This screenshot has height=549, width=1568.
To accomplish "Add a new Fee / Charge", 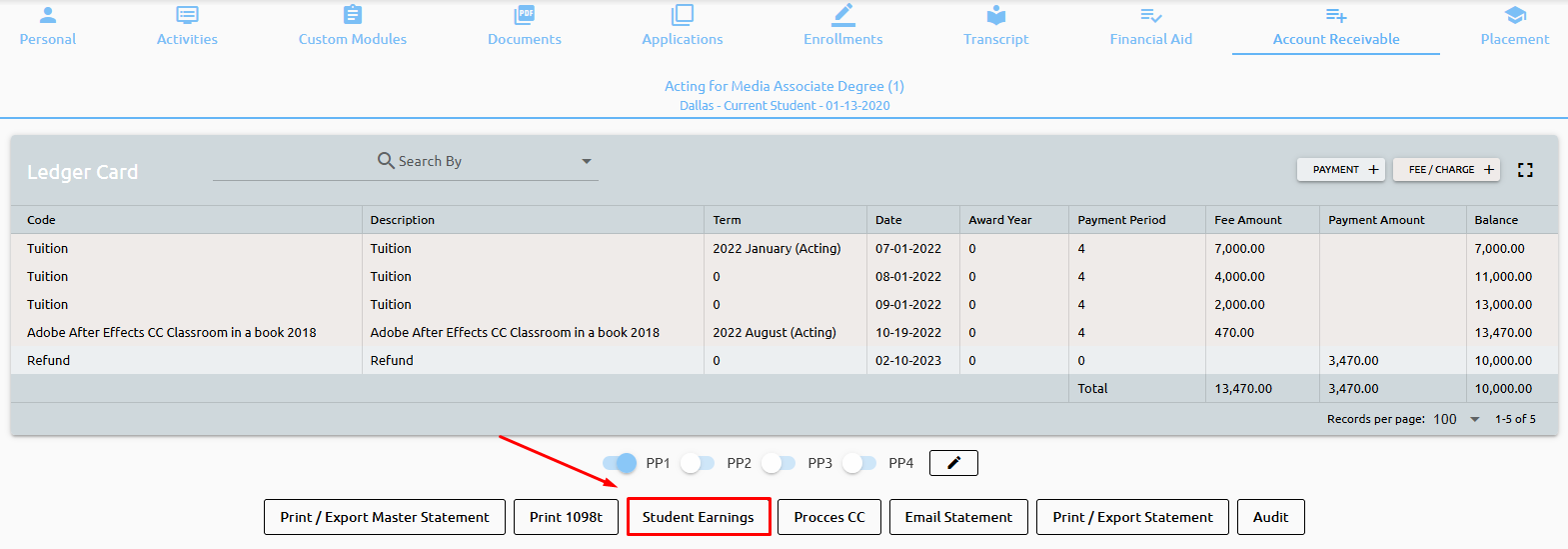I will [1450, 170].
